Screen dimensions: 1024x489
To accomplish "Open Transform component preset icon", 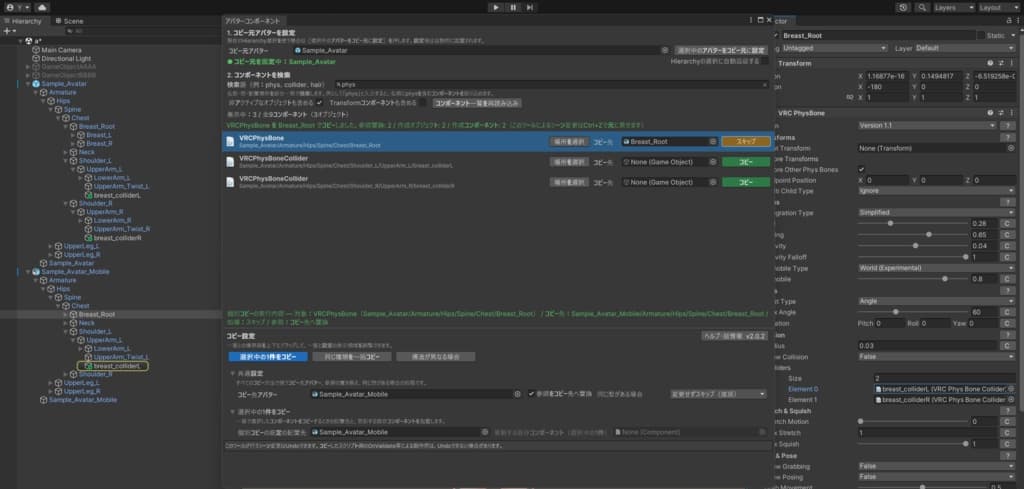I will tap(1000, 63).
